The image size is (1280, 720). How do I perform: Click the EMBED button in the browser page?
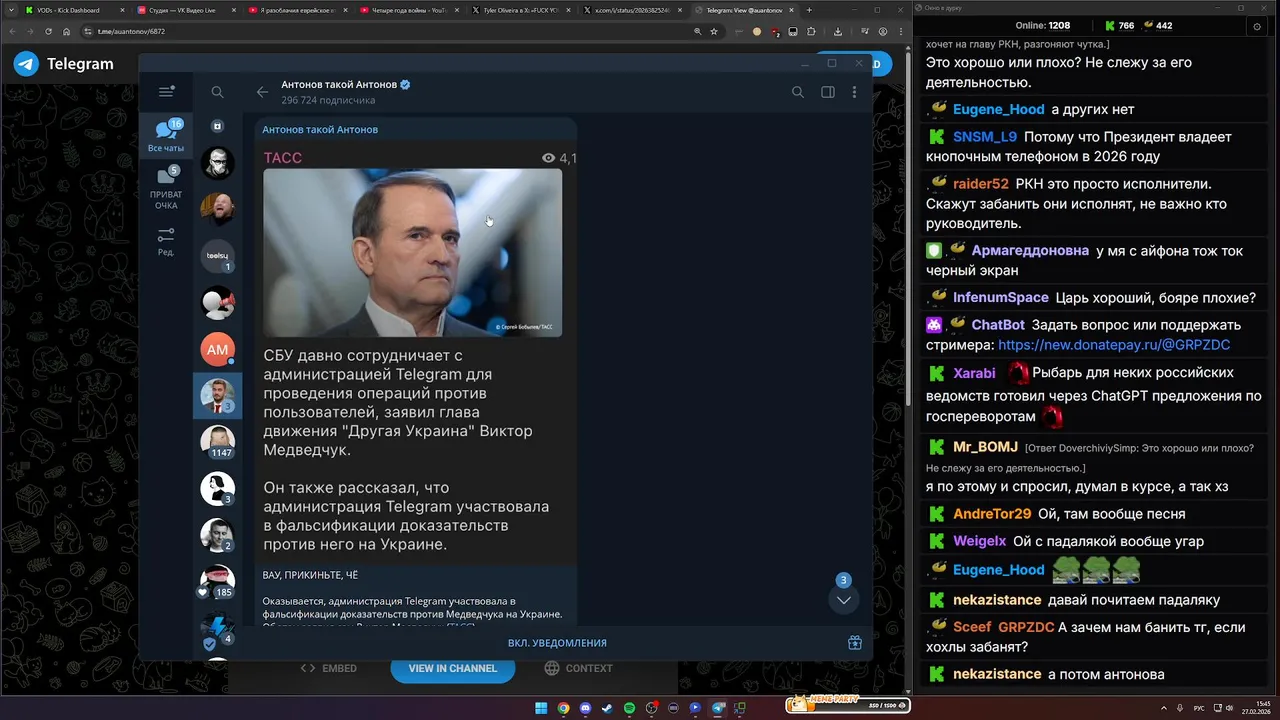[329, 668]
